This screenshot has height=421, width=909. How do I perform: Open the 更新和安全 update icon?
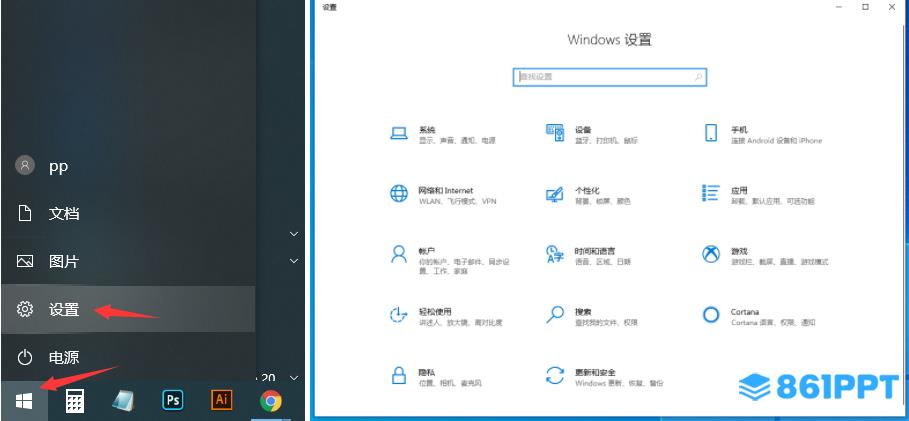tap(555, 375)
